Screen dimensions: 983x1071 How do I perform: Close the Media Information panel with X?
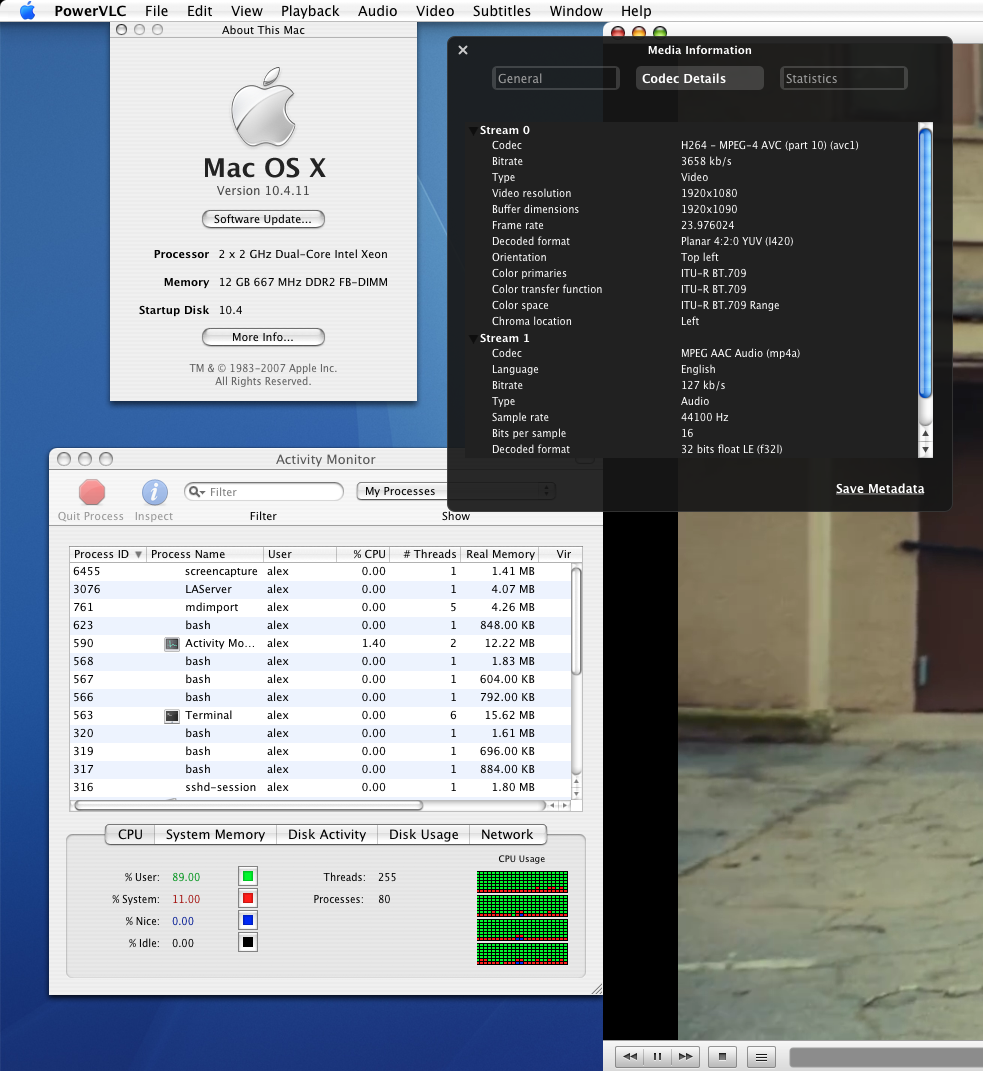[x=462, y=50]
